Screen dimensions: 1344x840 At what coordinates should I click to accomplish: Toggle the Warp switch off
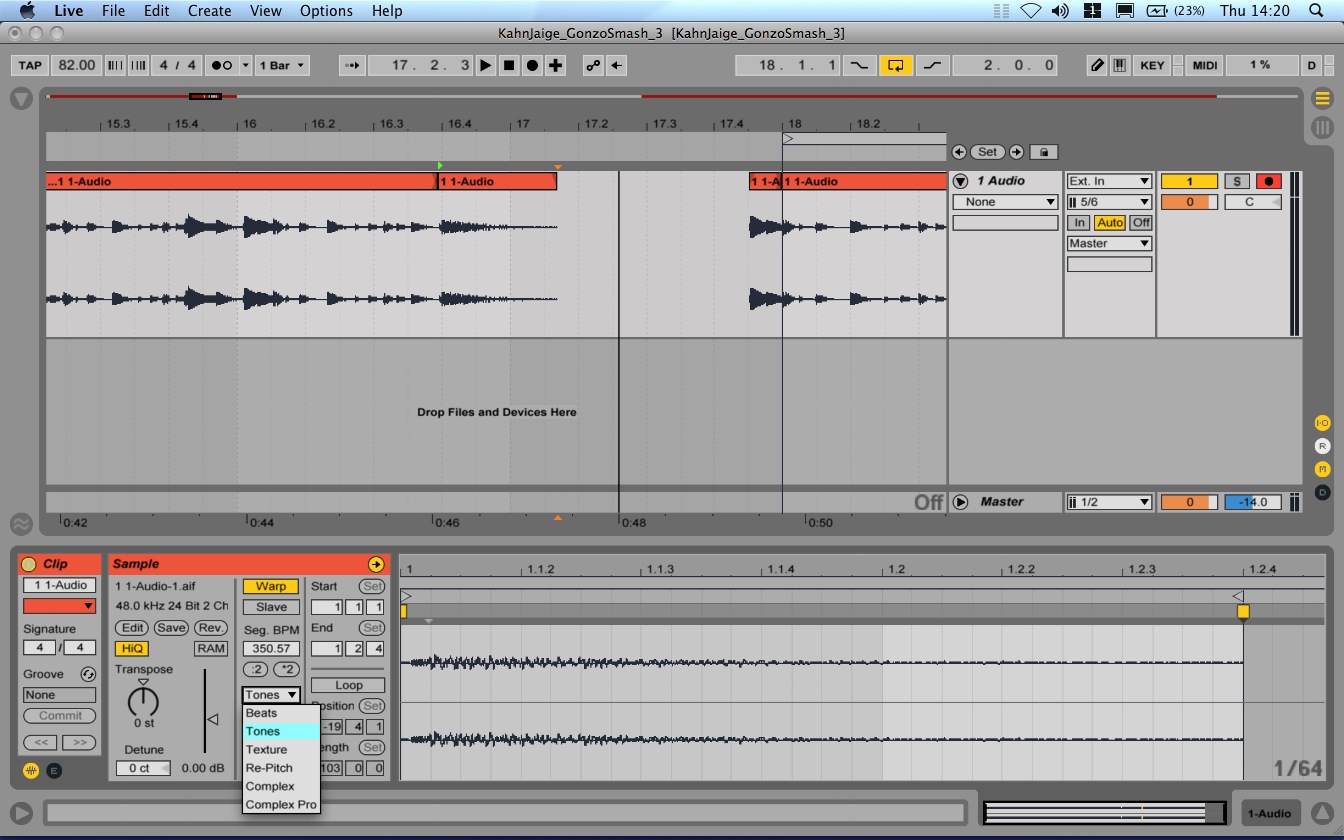pos(270,586)
